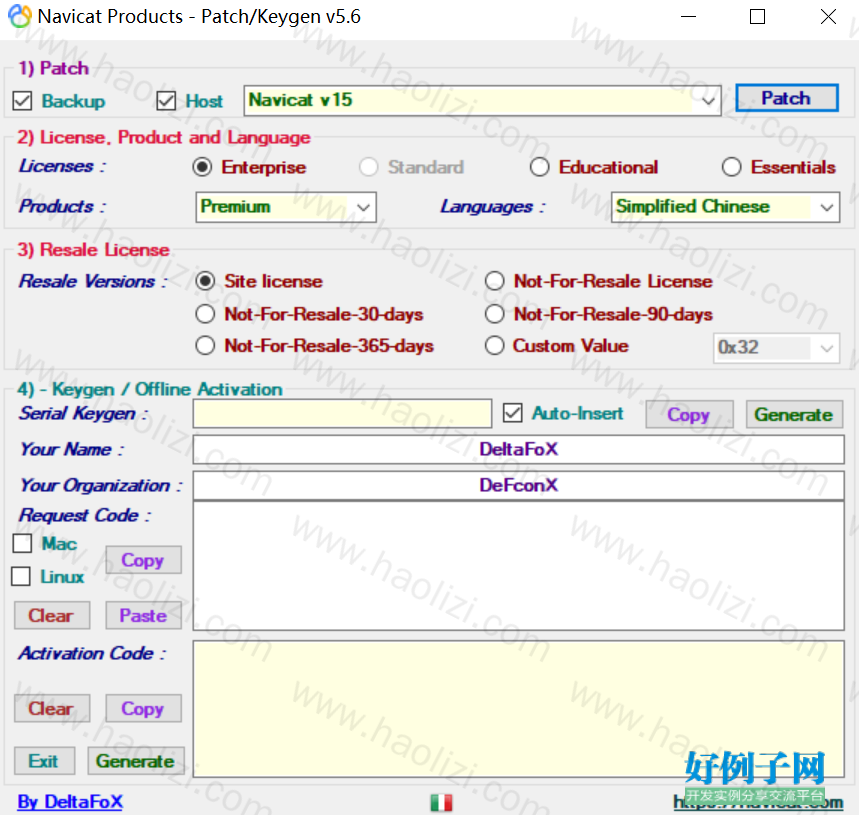Click the Serial Keygen input field
Screen dimensions: 859x815
point(342,414)
